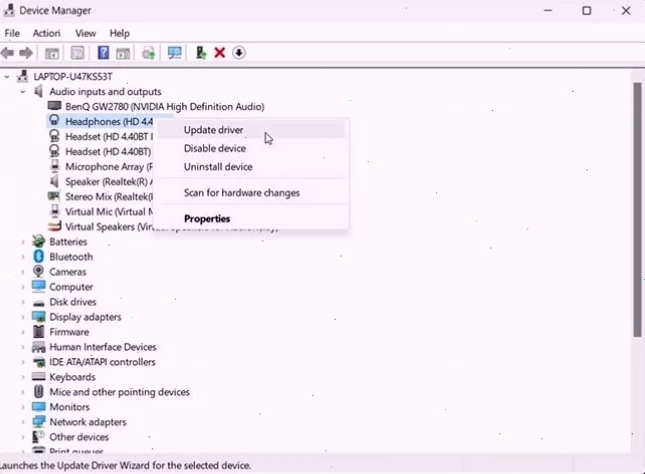Open Properties from the context menu
This screenshot has height=474, width=645.
pos(251,218)
